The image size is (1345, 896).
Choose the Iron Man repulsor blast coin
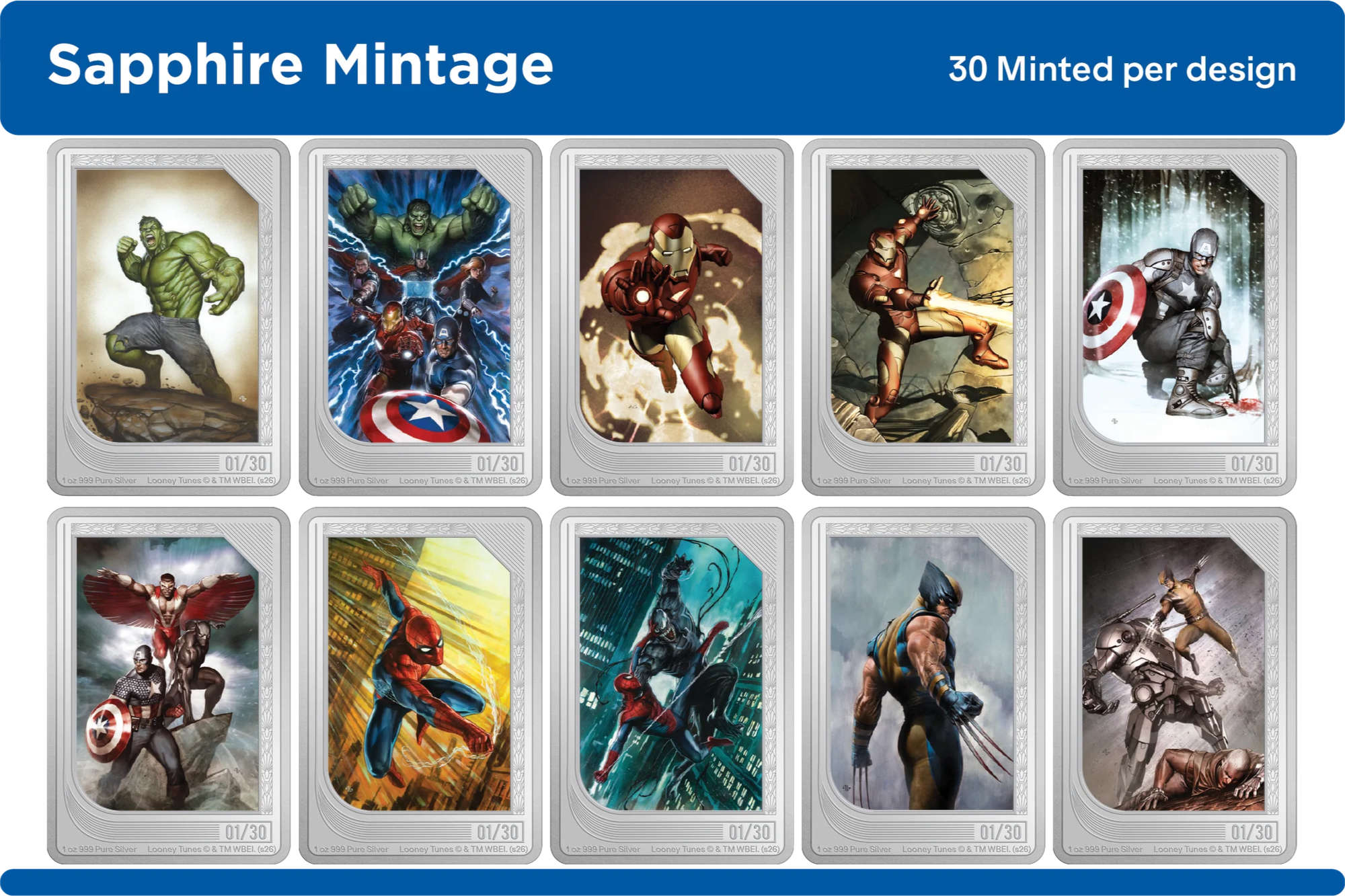coord(923,317)
